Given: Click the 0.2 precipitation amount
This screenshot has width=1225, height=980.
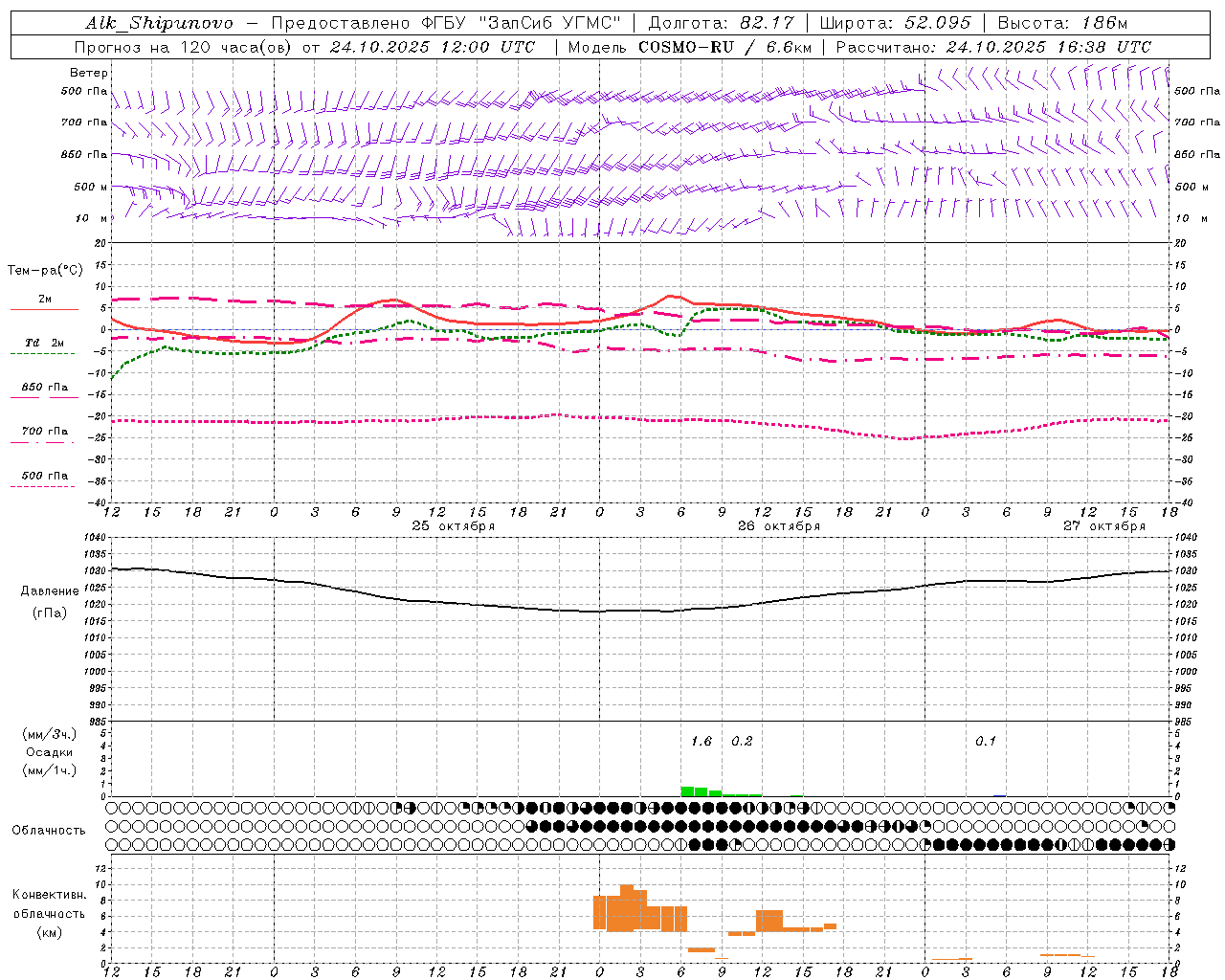Looking at the screenshot, I should click(x=742, y=741).
